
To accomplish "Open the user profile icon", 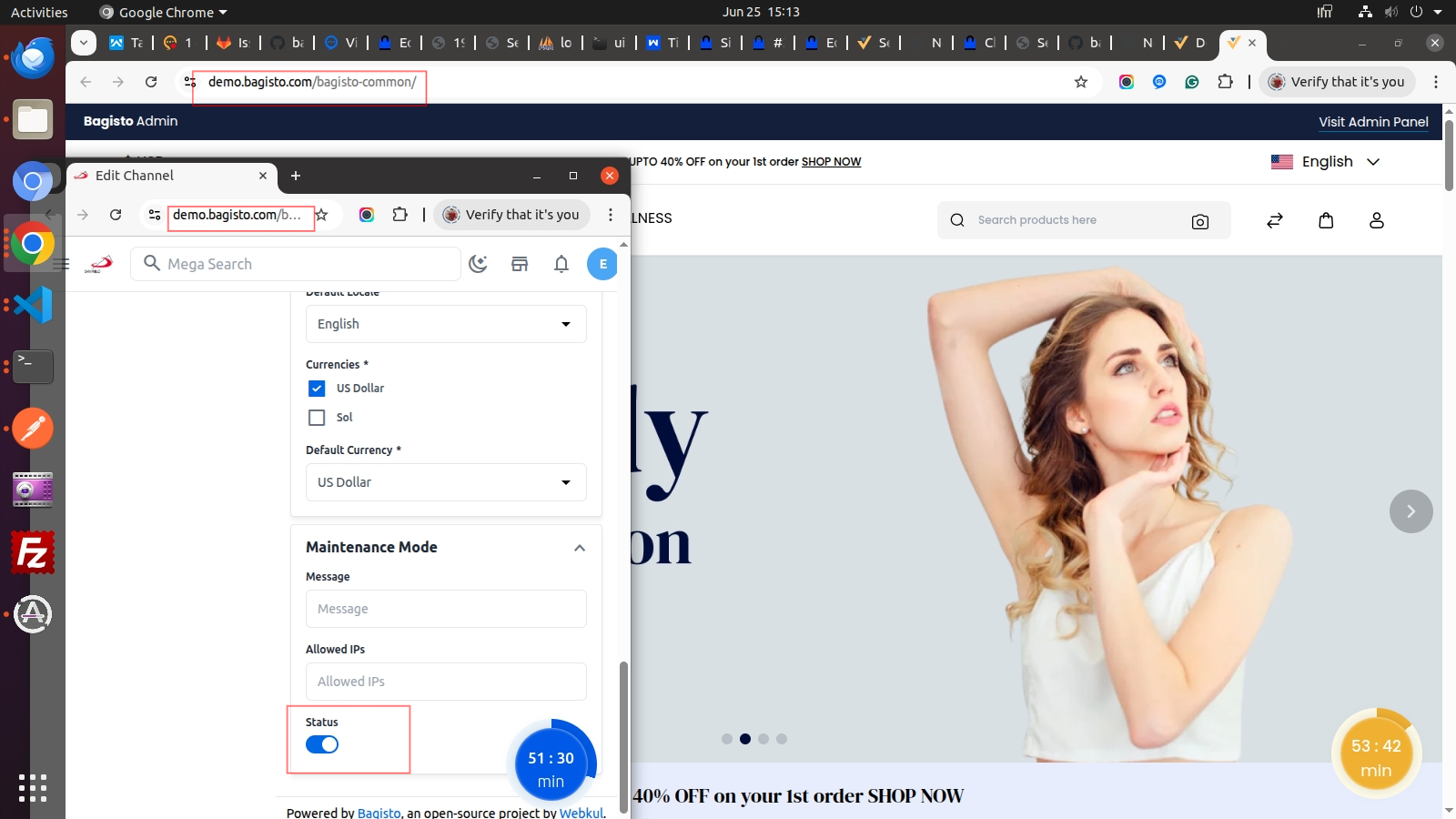I will [x=1376, y=220].
